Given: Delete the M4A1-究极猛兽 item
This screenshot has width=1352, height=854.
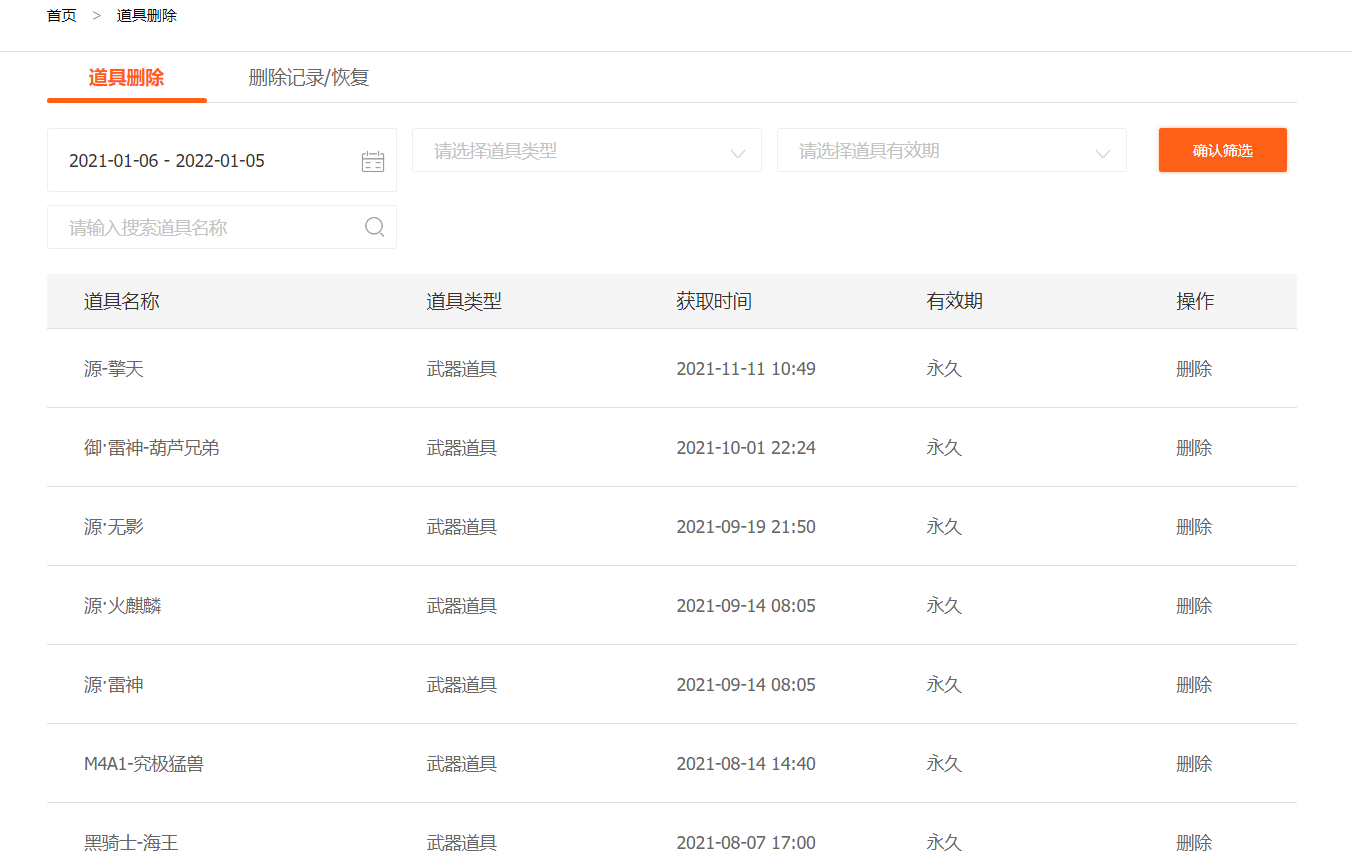Looking at the screenshot, I should (x=1194, y=764).
